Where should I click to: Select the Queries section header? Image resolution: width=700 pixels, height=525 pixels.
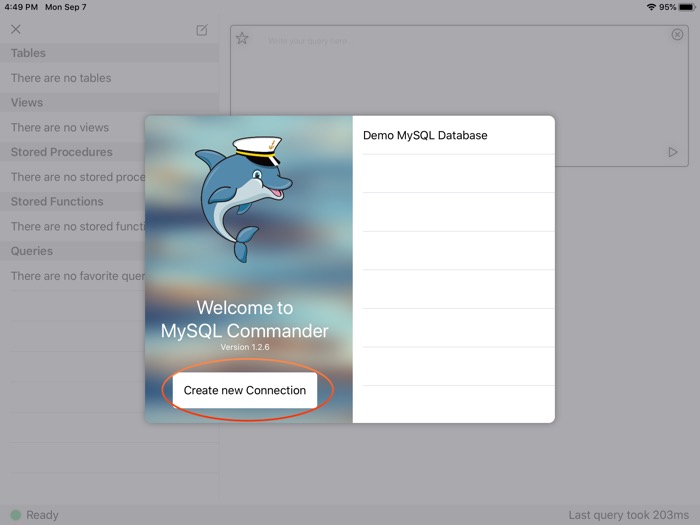point(72,251)
